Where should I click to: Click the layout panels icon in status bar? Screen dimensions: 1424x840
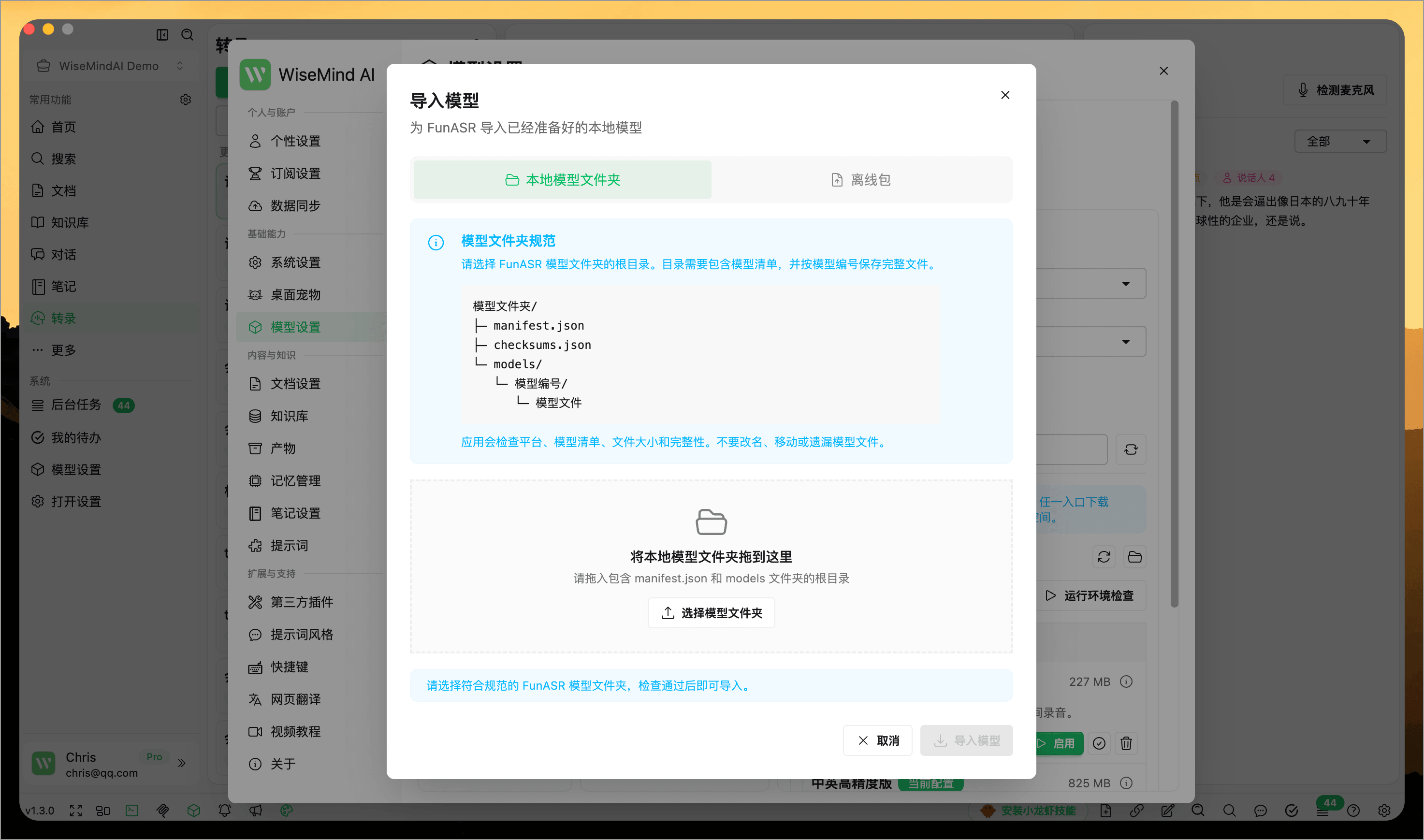(103, 811)
